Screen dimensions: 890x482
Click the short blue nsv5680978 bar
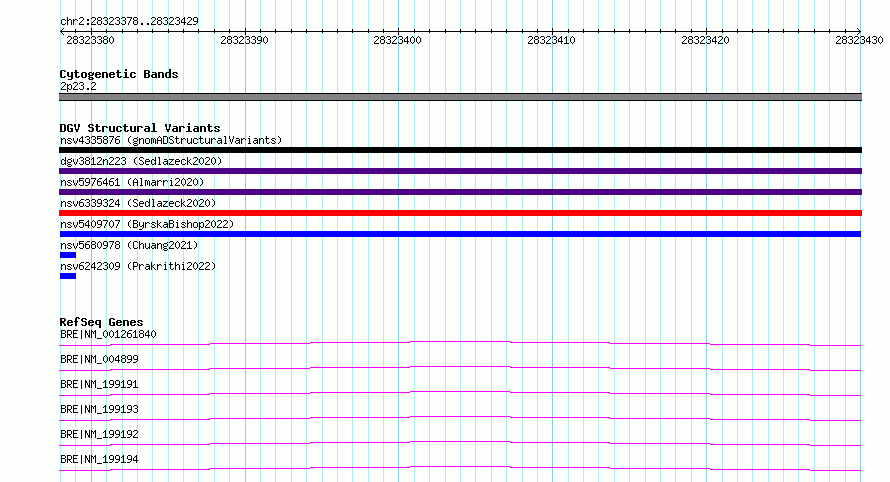click(x=68, y=255)
